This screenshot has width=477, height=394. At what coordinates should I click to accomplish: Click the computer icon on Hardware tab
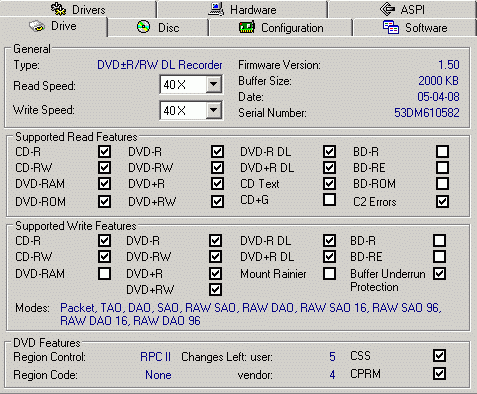point(216,9)
